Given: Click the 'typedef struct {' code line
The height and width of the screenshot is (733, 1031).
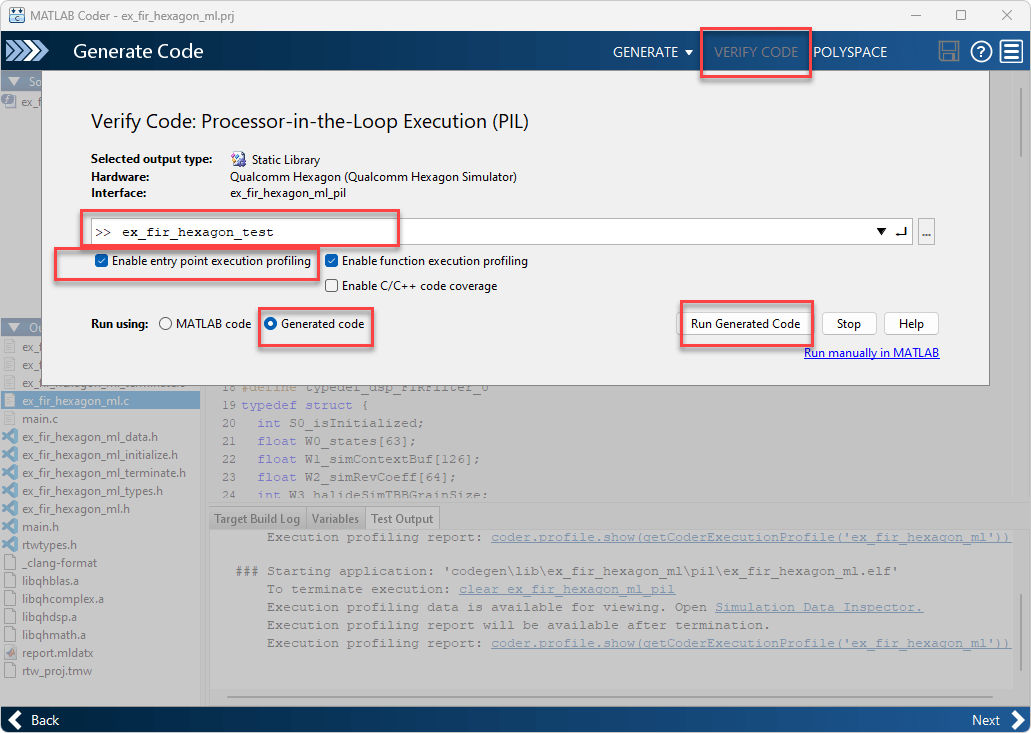Looking at the screenshot, I should pos(304,405).
